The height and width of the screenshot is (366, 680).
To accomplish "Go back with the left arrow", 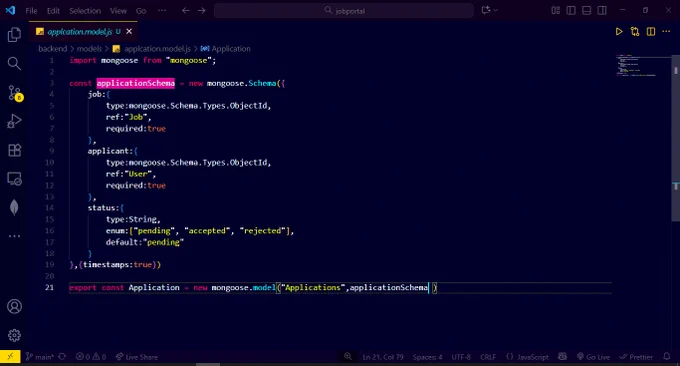I will tap(186, 10).
